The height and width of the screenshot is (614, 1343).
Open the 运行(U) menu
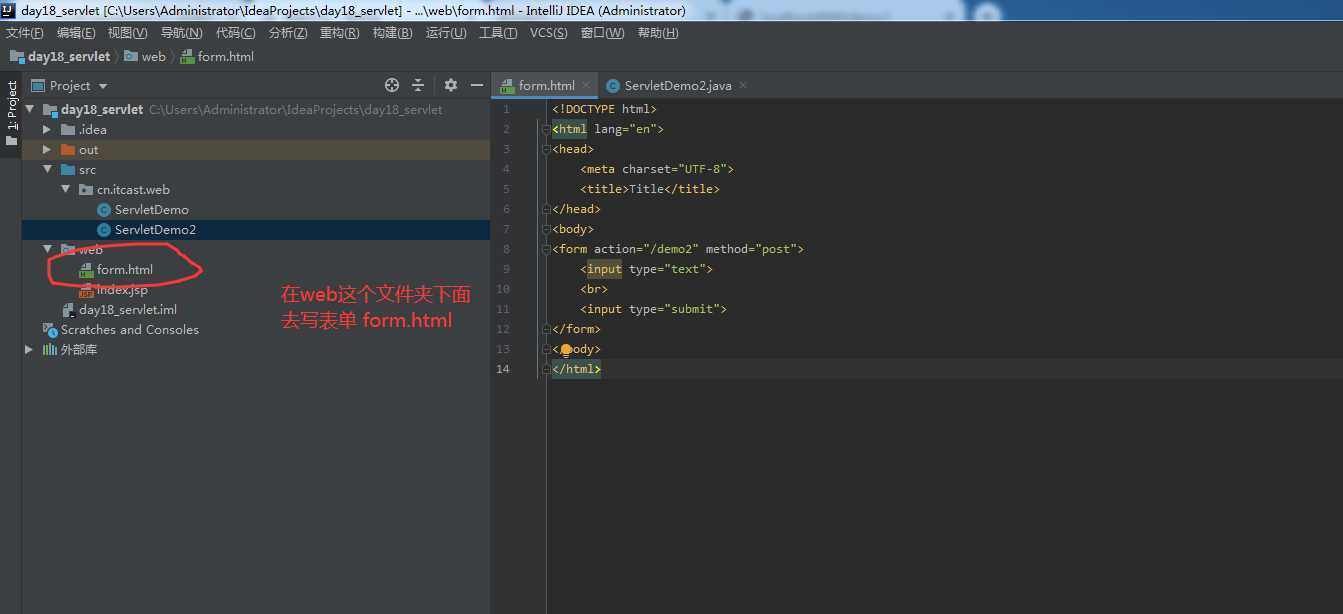click(x=446, y=33)
